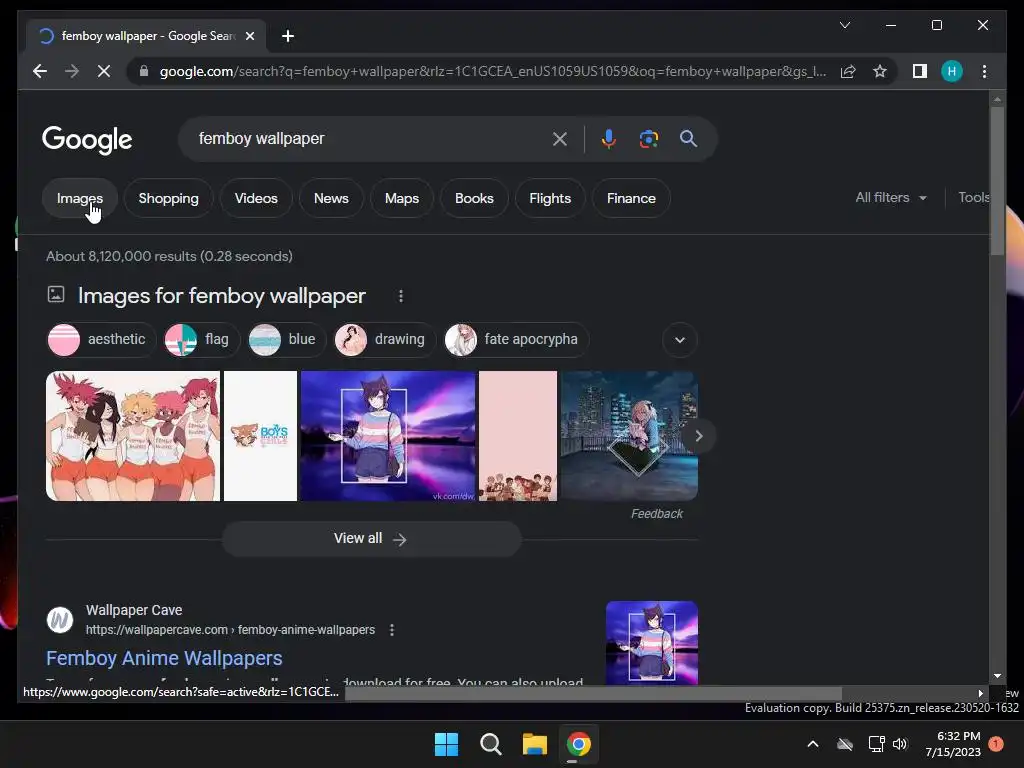Open the Windows Start menu
Image resolution: width=1024 pixels, height=768 pixels.
pyautogui.click(x=447, y=744)
